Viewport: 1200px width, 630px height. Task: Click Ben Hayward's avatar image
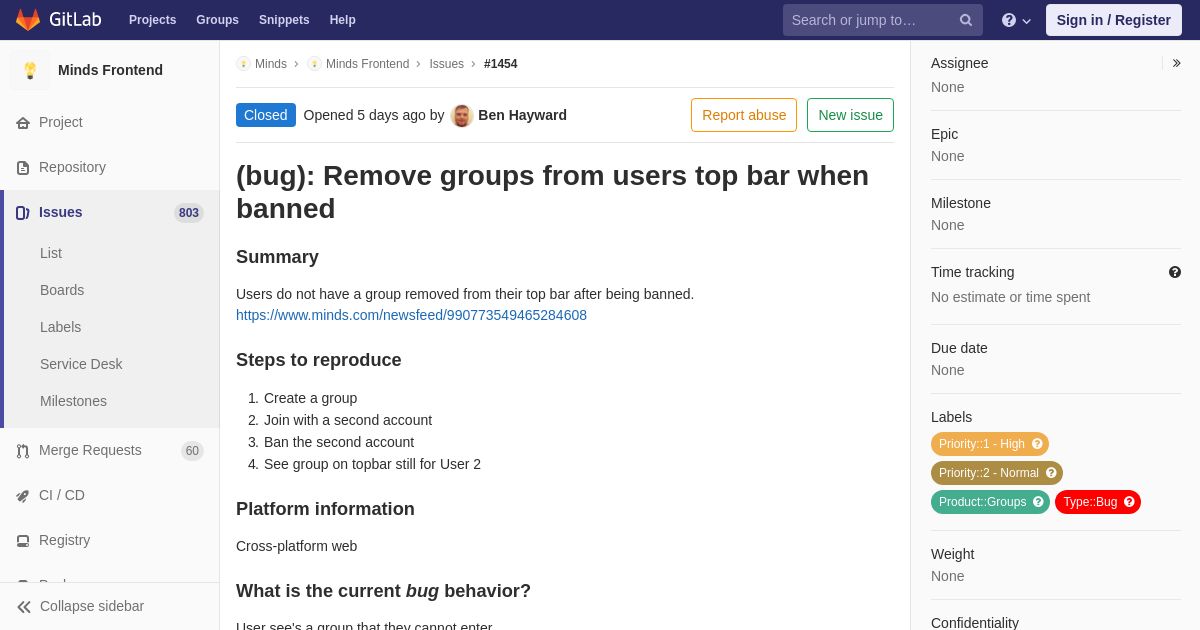(462, 116)
